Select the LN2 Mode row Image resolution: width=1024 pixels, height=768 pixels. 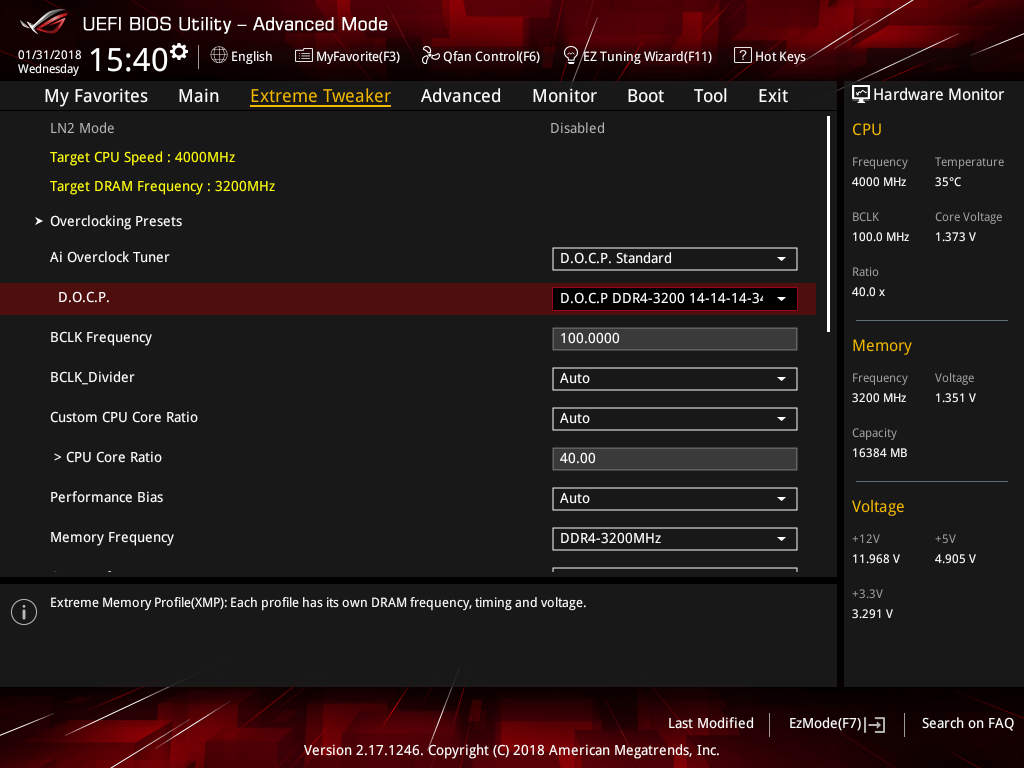(408, 128)
